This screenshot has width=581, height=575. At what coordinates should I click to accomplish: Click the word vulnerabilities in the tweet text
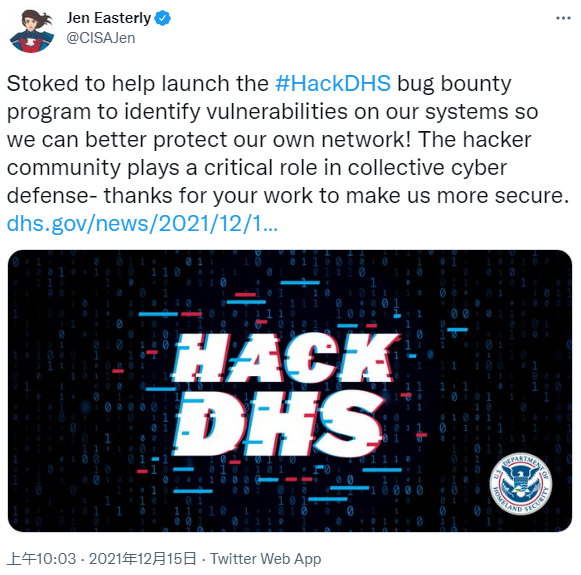(277, 112)
